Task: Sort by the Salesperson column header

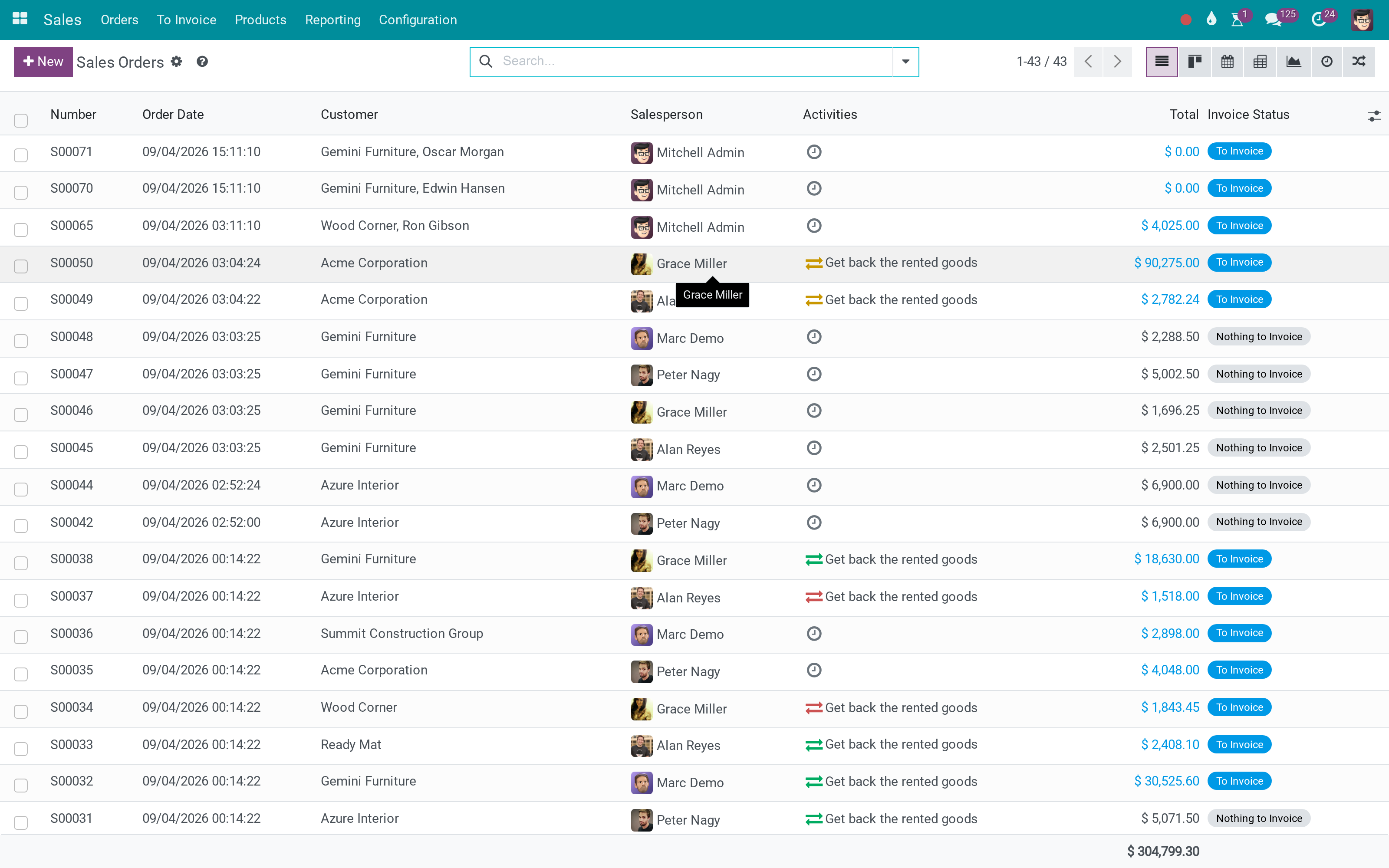Action: point(666,114)
